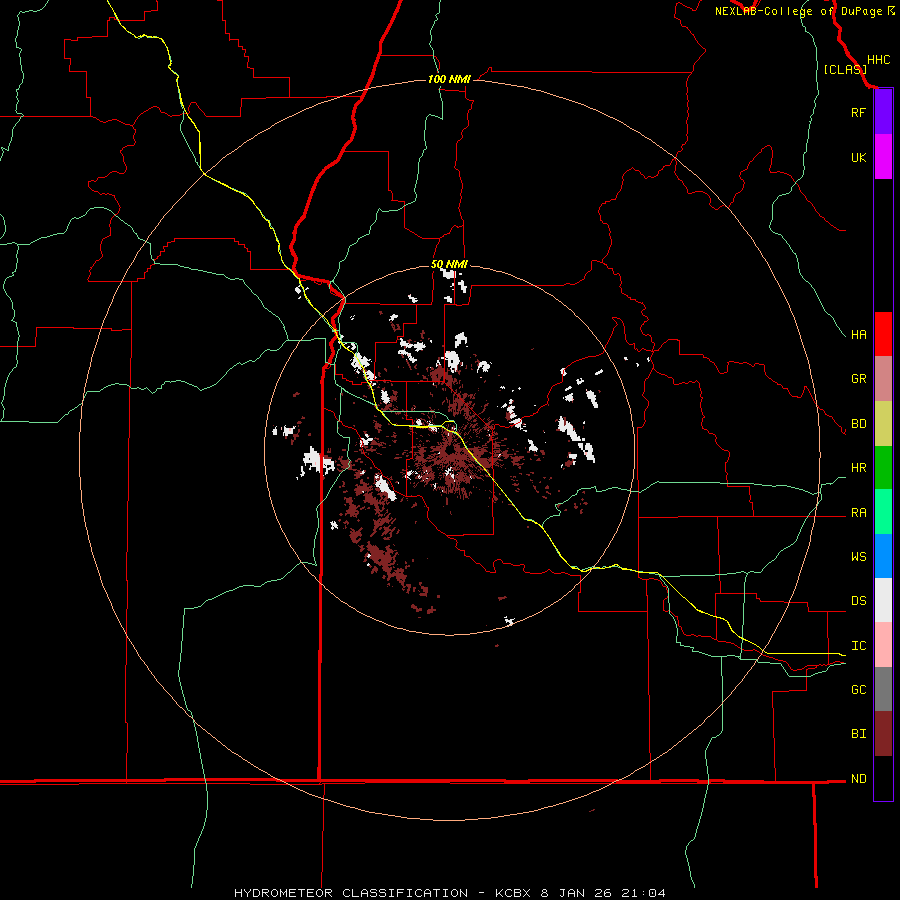Click the [CLAS] units label
900x900 pixels.
coord(845,69)
